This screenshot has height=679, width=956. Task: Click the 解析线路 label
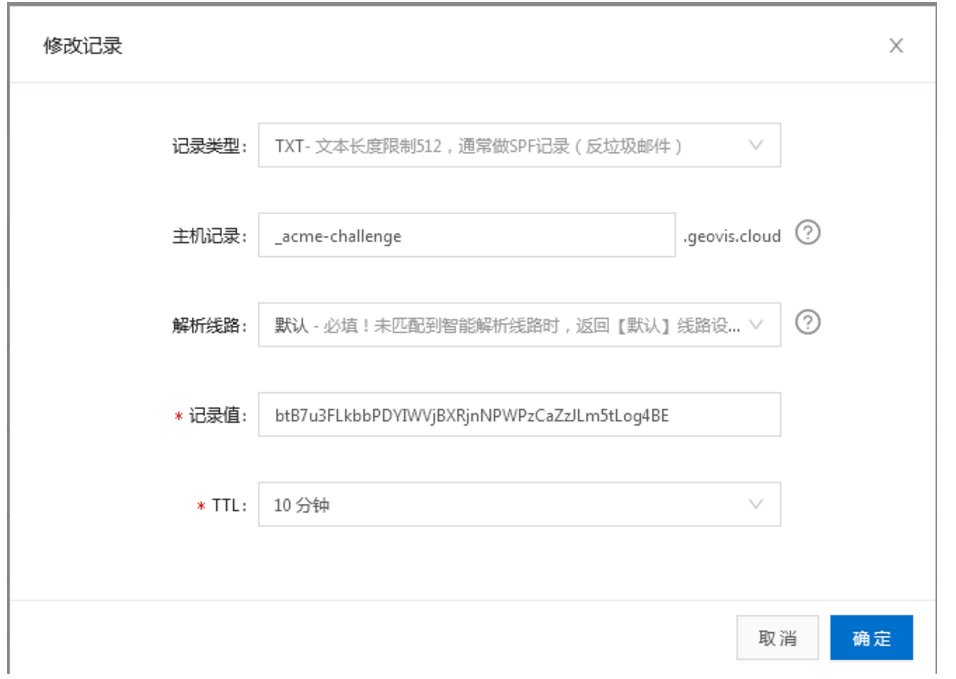click(209, 325)
